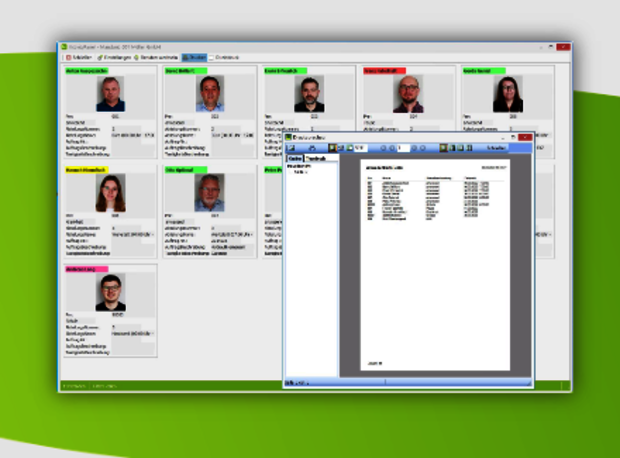Click the red Mitarbeiter icon in toolbar

pyautogui.click(x=66, y=58)
